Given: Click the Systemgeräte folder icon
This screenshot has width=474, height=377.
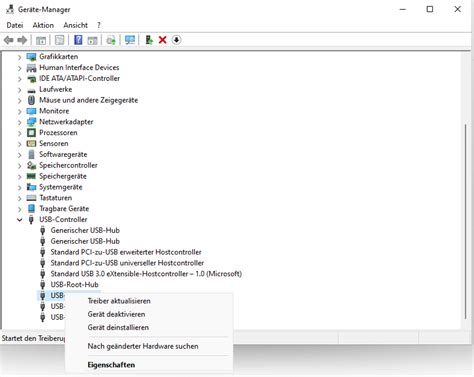Looking at the screenshot, I should click(31, 187).
